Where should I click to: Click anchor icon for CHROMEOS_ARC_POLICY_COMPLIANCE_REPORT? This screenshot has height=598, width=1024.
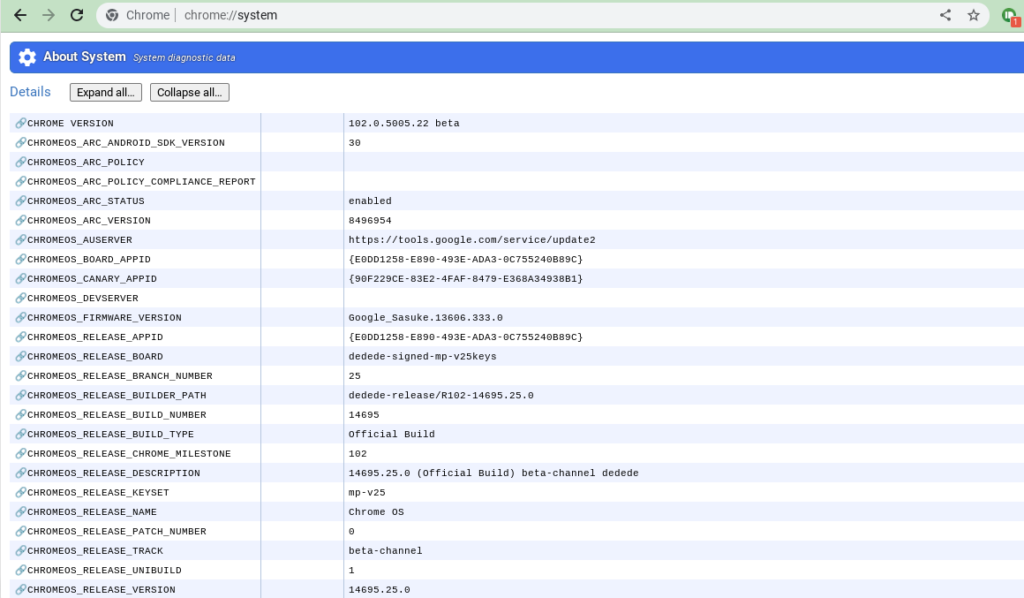click(21, 181)
